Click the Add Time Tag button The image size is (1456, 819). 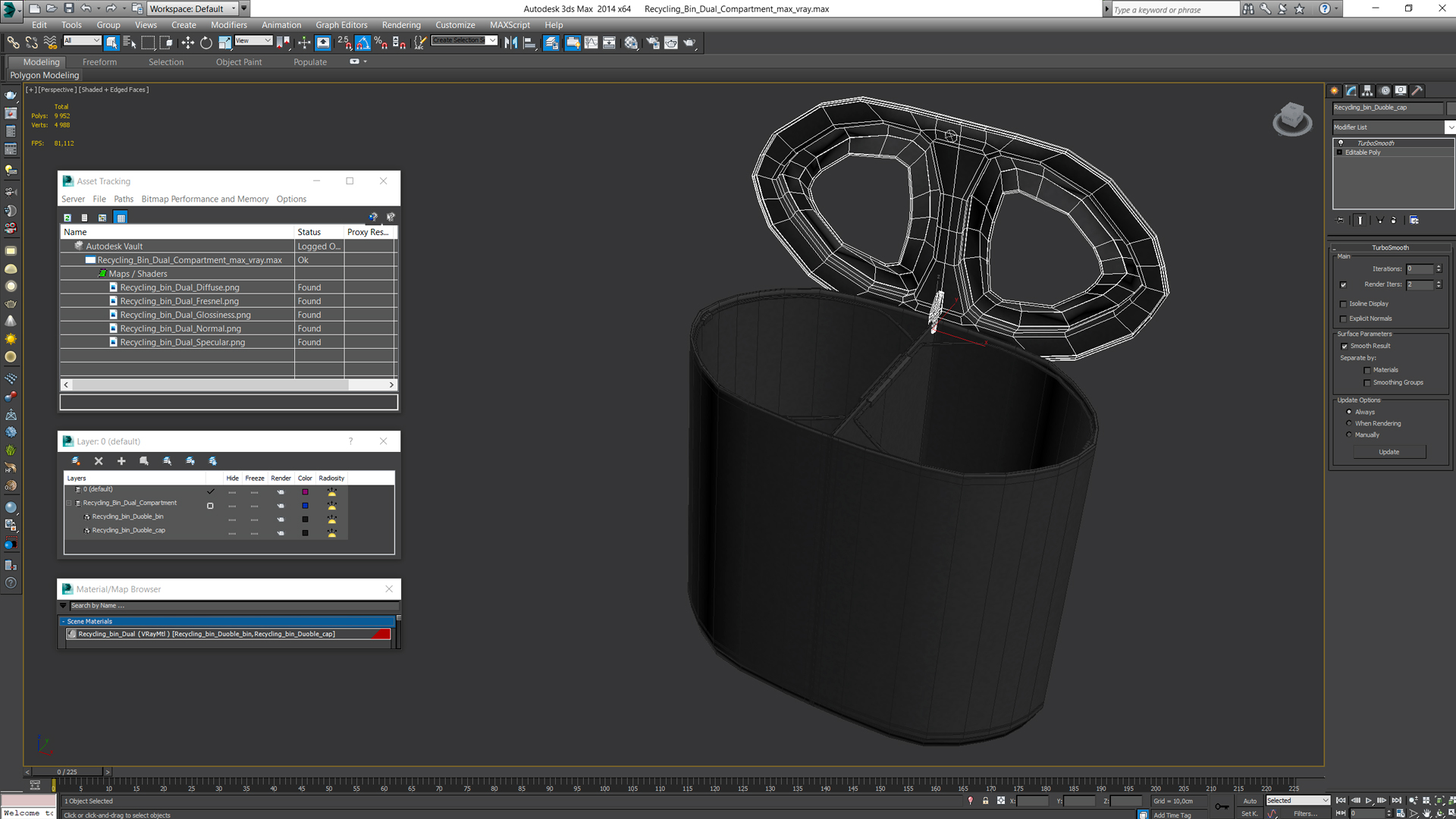click(1172, 815)
